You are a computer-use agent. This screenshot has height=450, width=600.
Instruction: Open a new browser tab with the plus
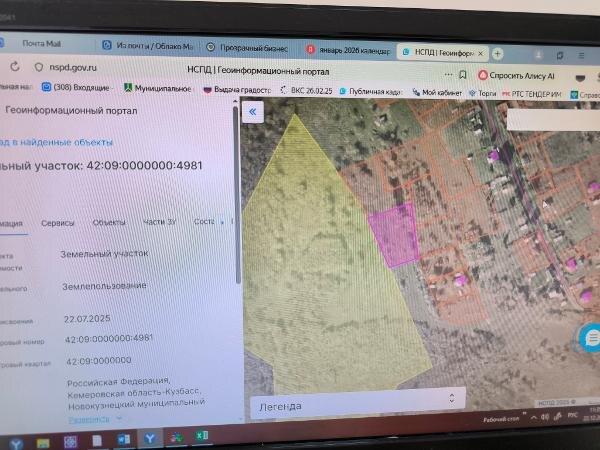497,54
